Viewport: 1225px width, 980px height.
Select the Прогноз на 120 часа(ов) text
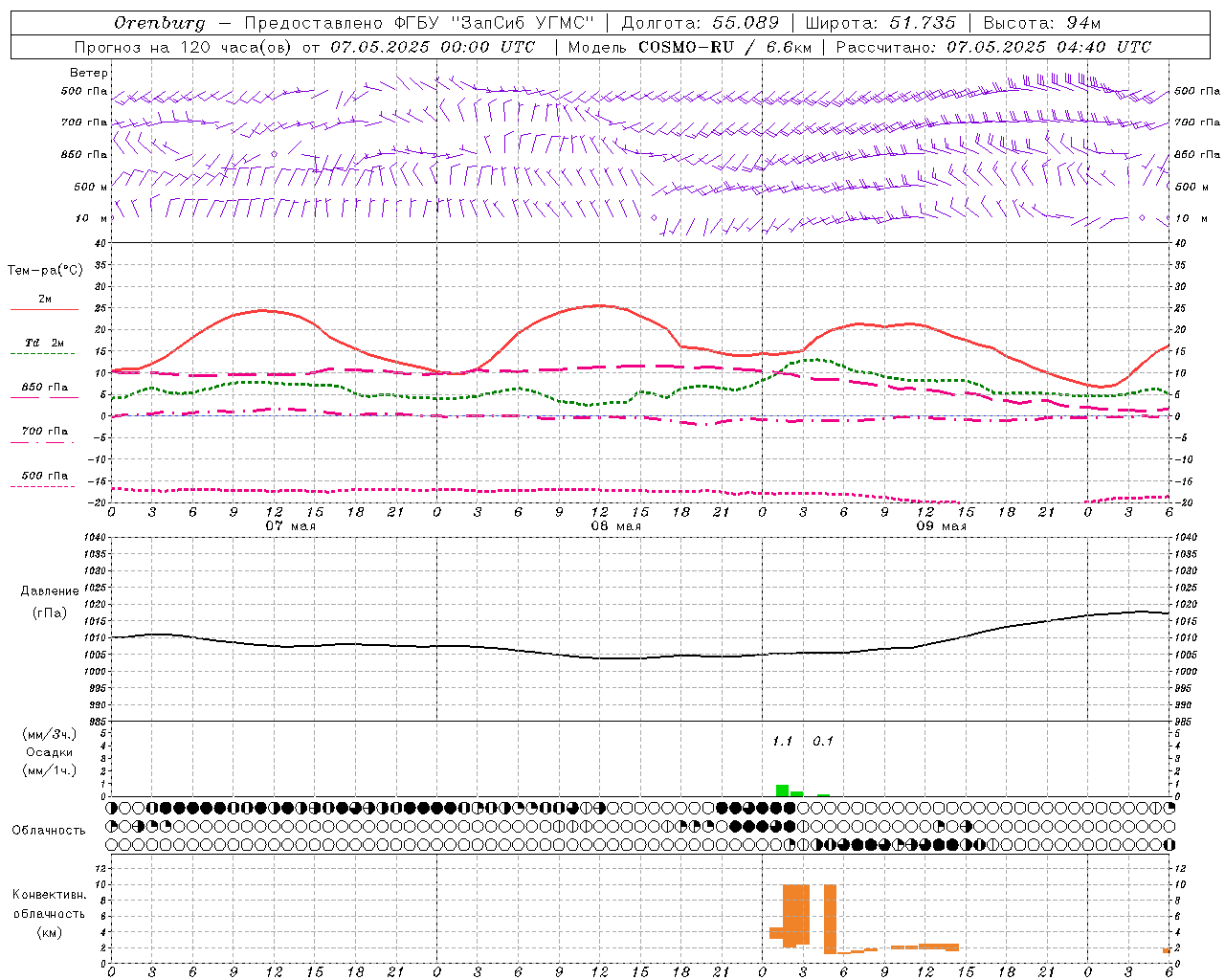pos(184,47)
